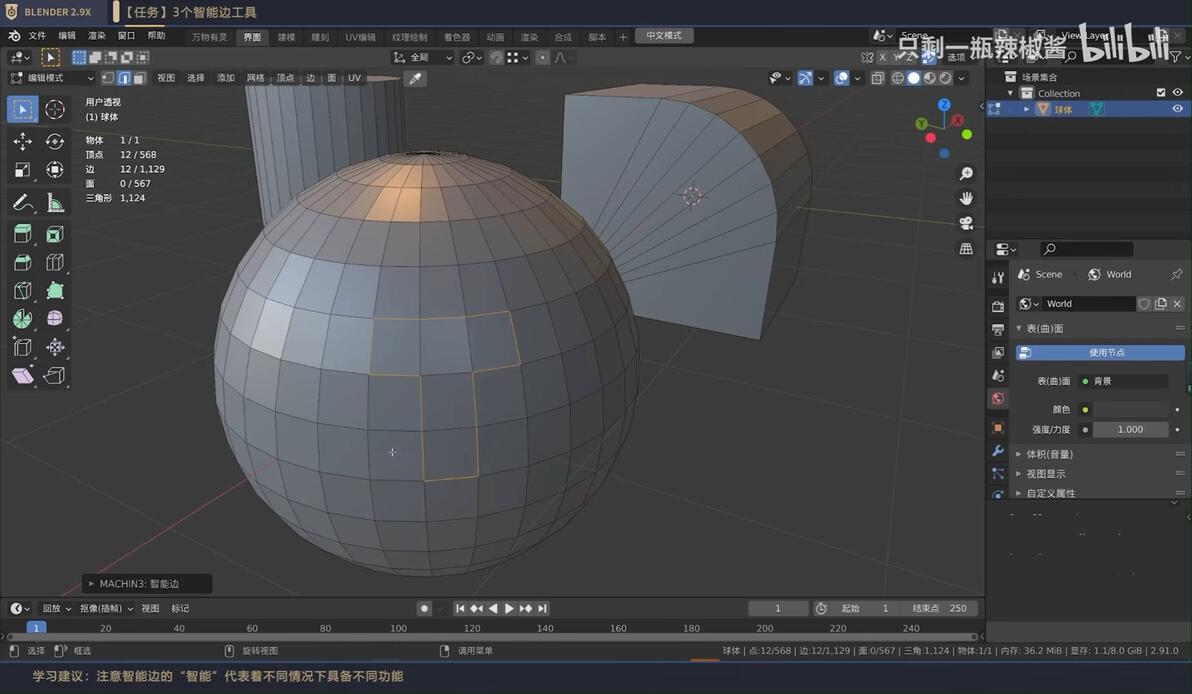Select the 3D Cursor tool
The width and height of the screenshot is (1192, 694).
[55, 109]
